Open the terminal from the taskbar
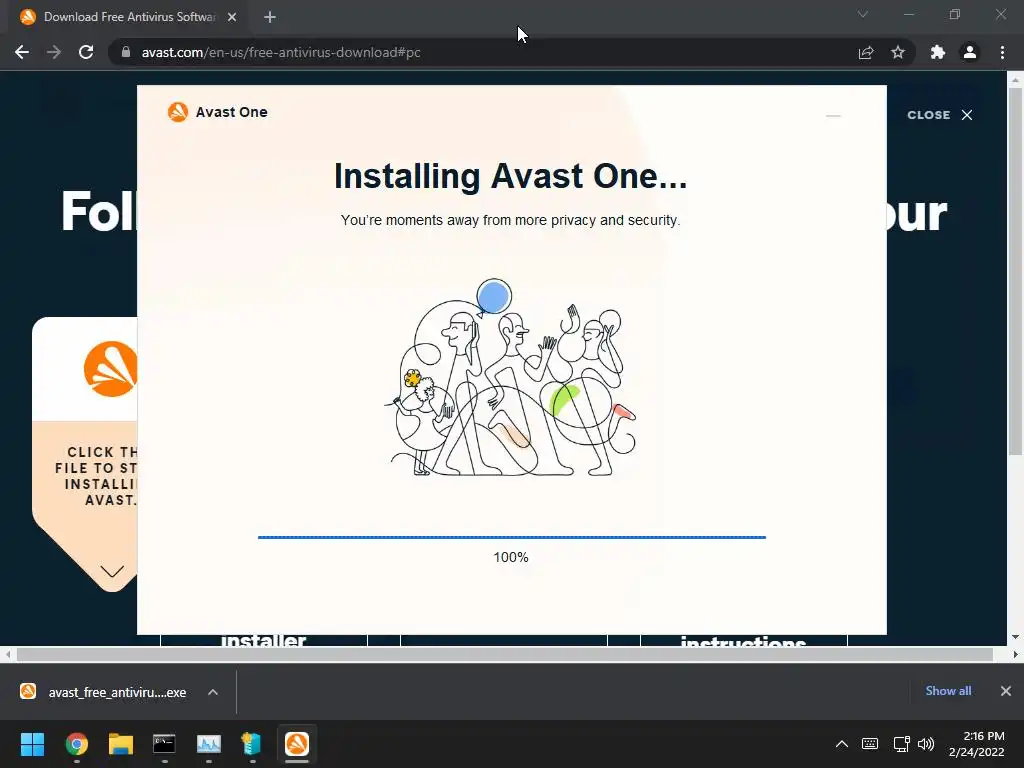 click(x=164, y=744)
